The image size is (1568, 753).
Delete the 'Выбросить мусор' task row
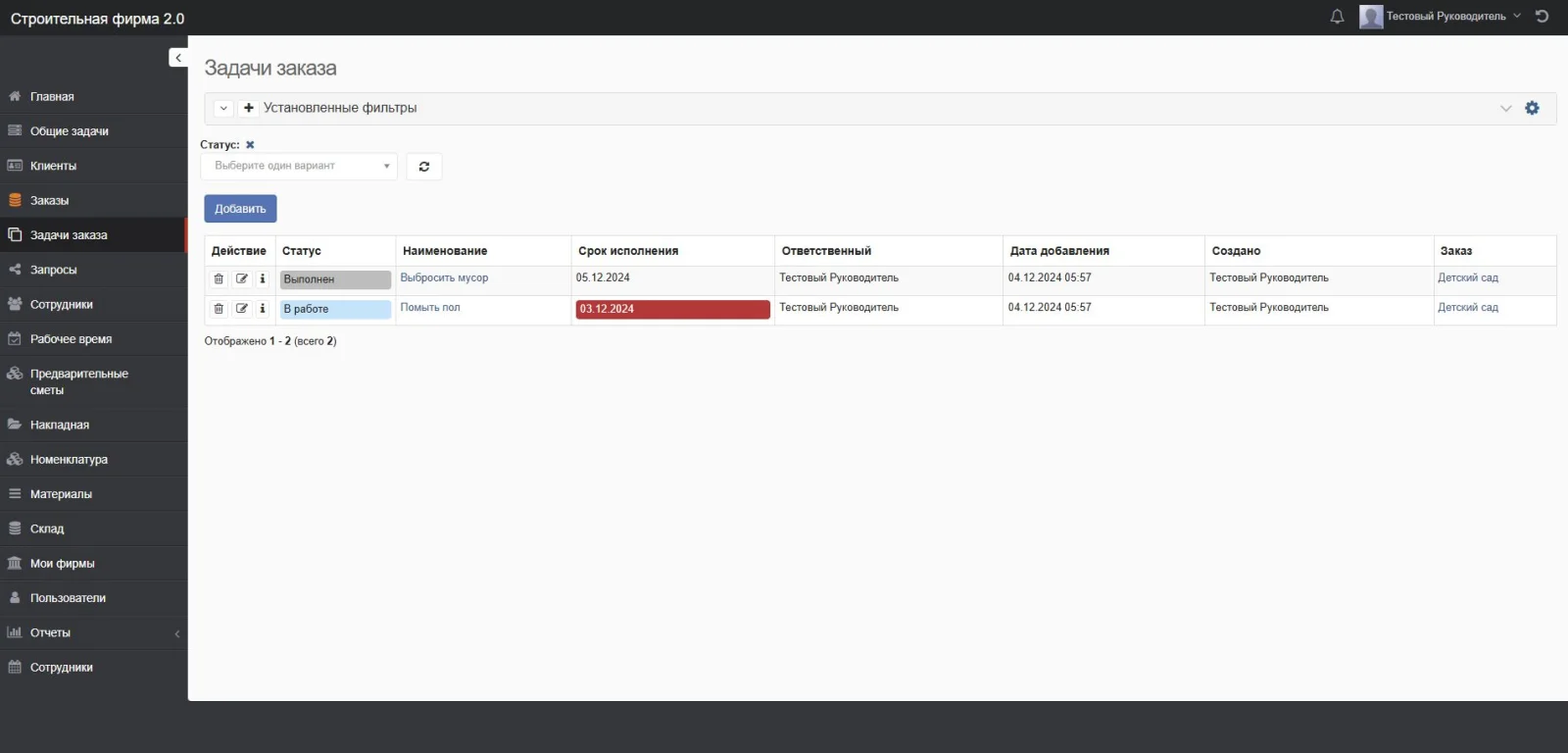(x=219, y=279)
